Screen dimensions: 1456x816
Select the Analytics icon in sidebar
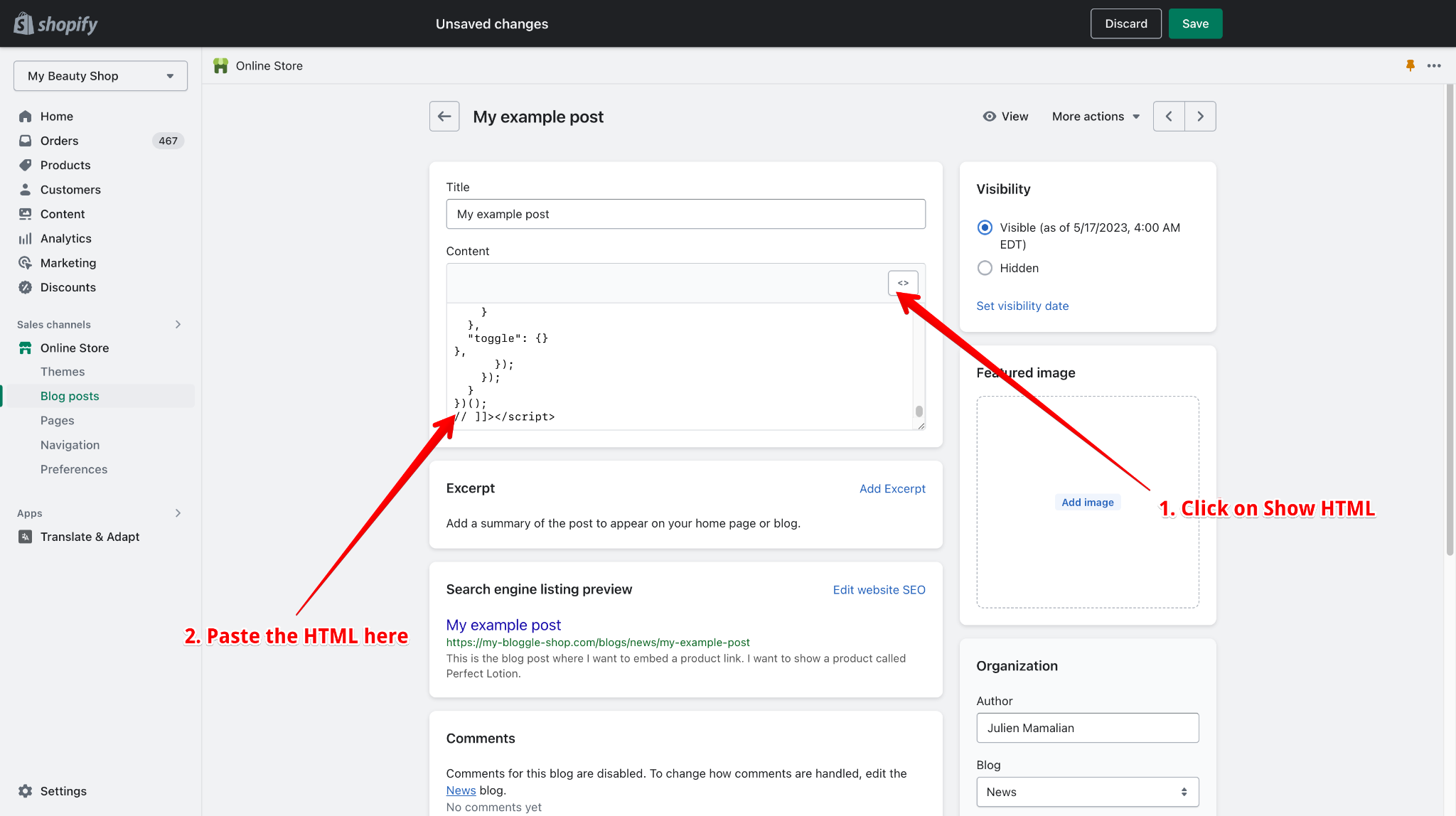point(25,238)
